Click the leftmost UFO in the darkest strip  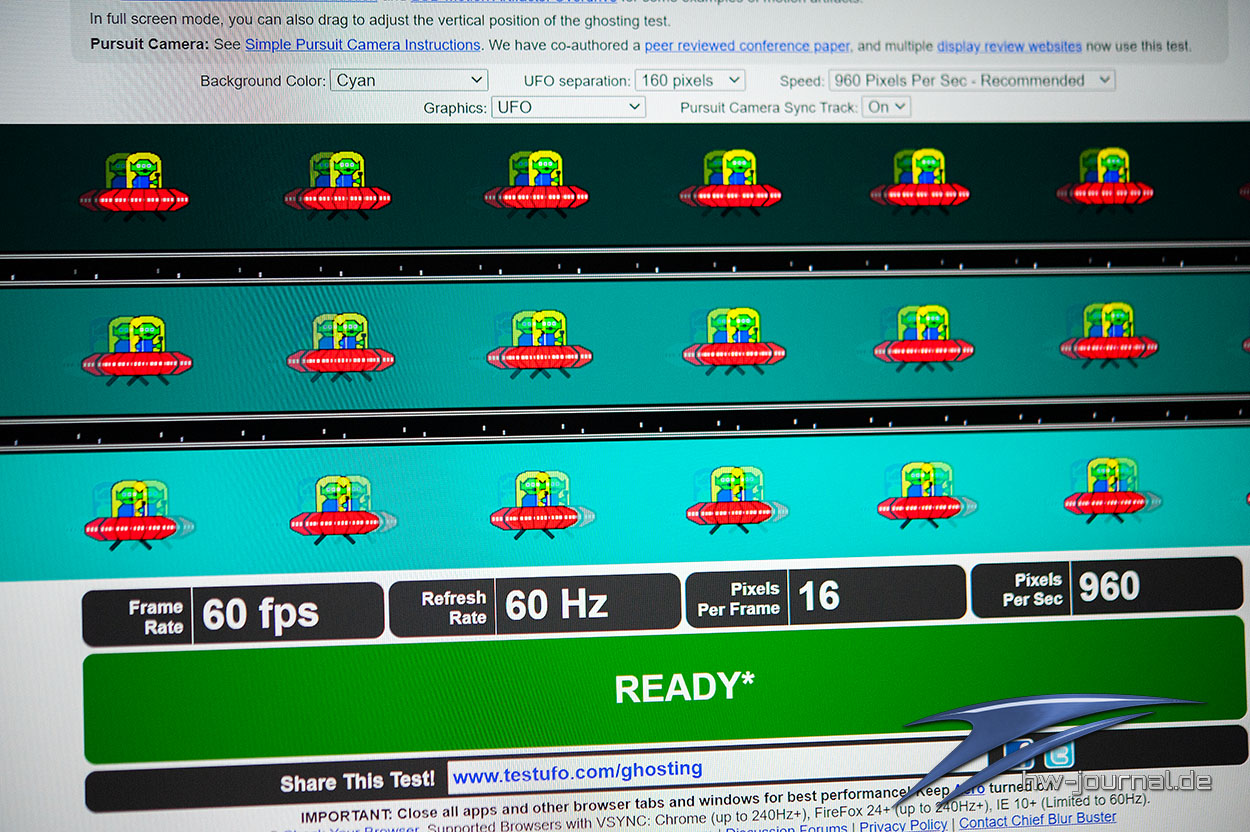coord(134,183)
